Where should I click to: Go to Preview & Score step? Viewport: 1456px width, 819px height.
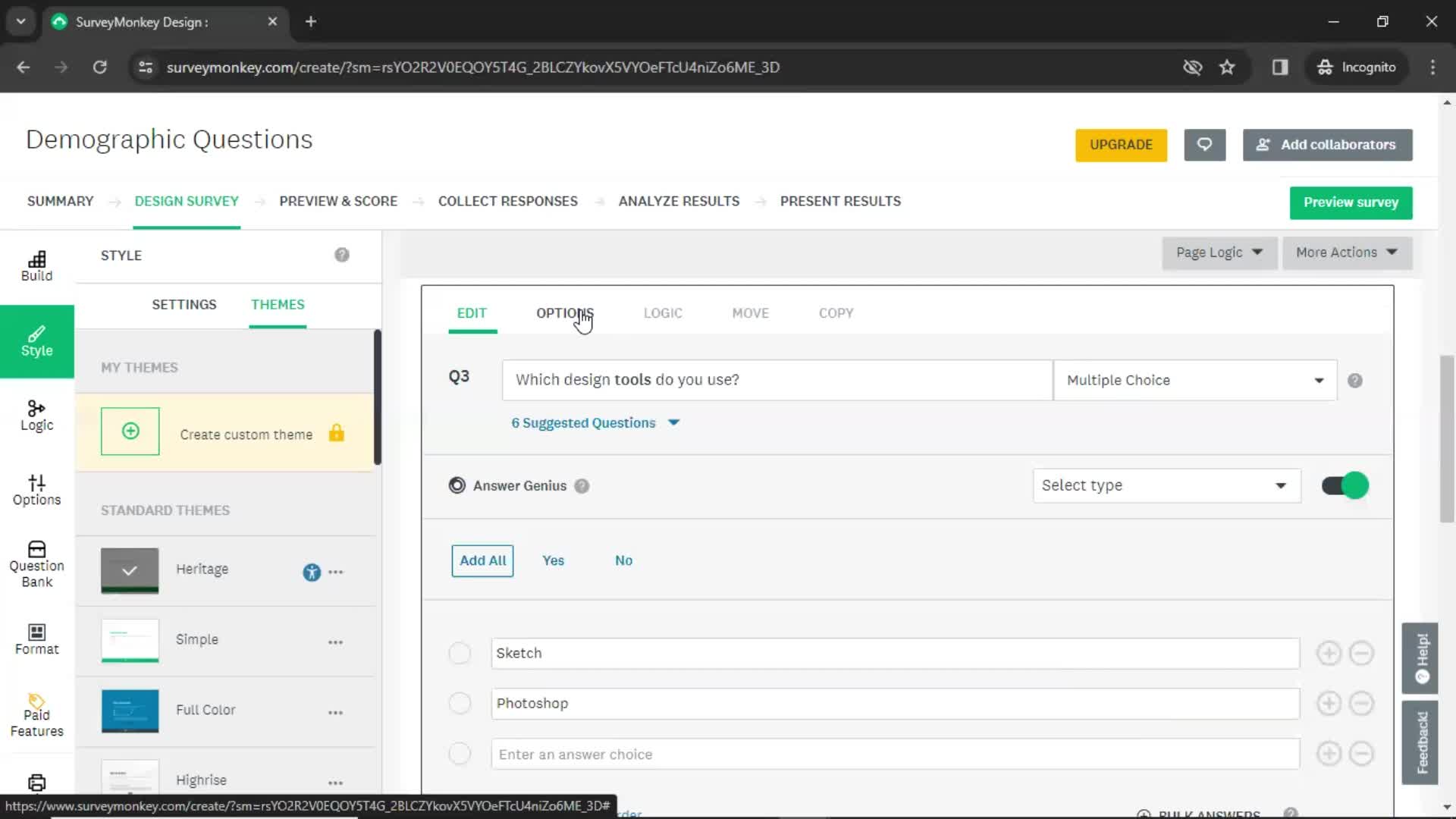338,201
